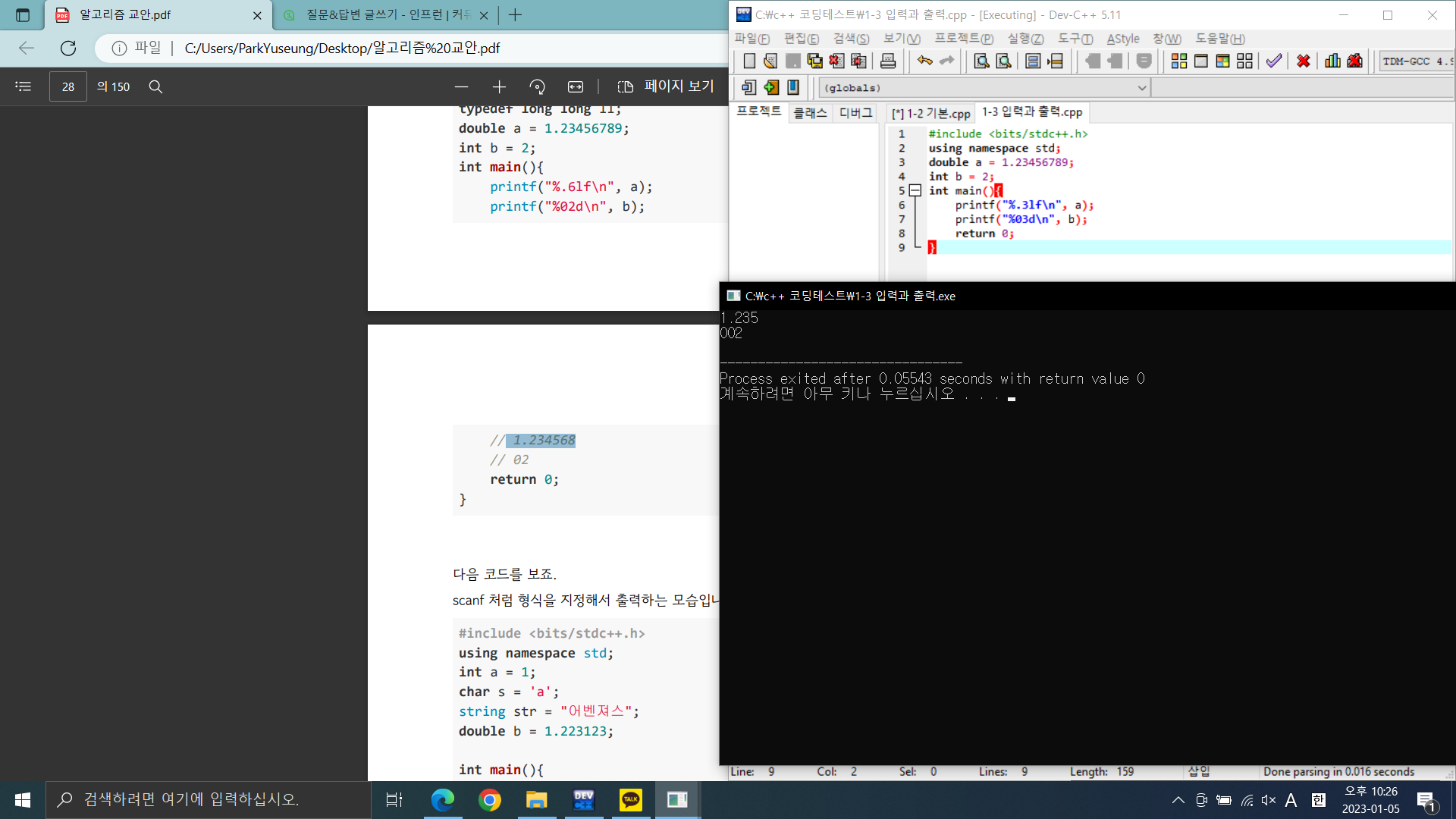
Task: Click the Run program icon
Action: [1201, 61]
